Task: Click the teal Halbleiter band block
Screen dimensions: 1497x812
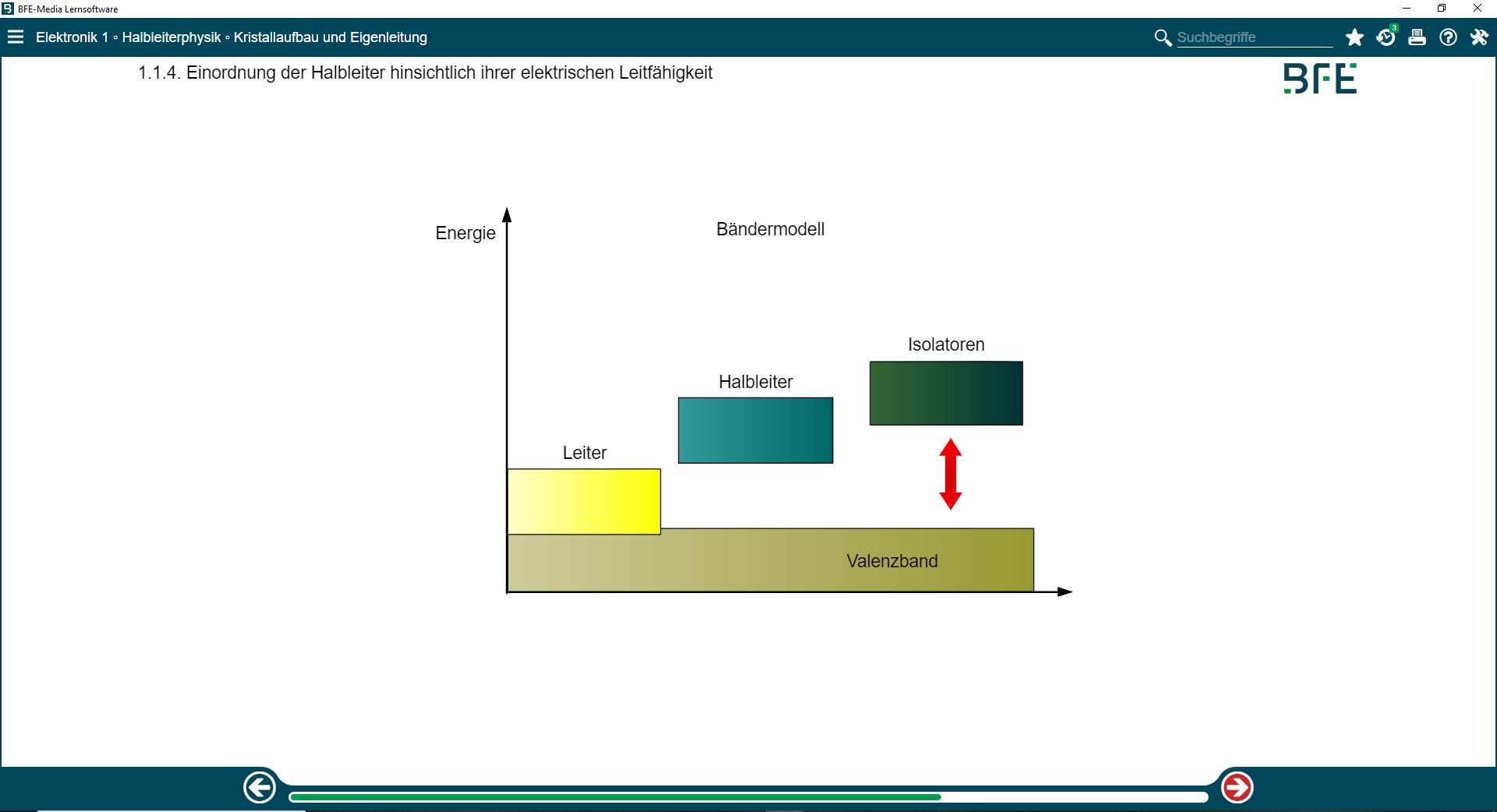Action: [x=756, y=430]
